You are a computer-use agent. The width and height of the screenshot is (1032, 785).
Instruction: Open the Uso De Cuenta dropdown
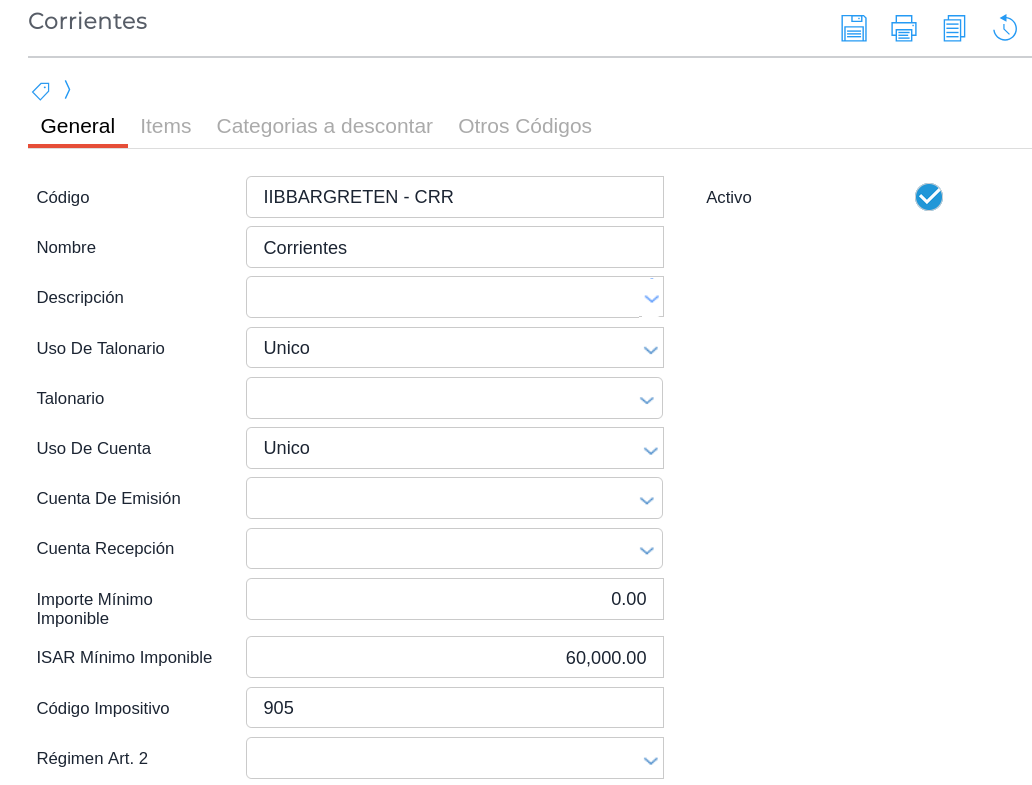click(x=650, y=449)
